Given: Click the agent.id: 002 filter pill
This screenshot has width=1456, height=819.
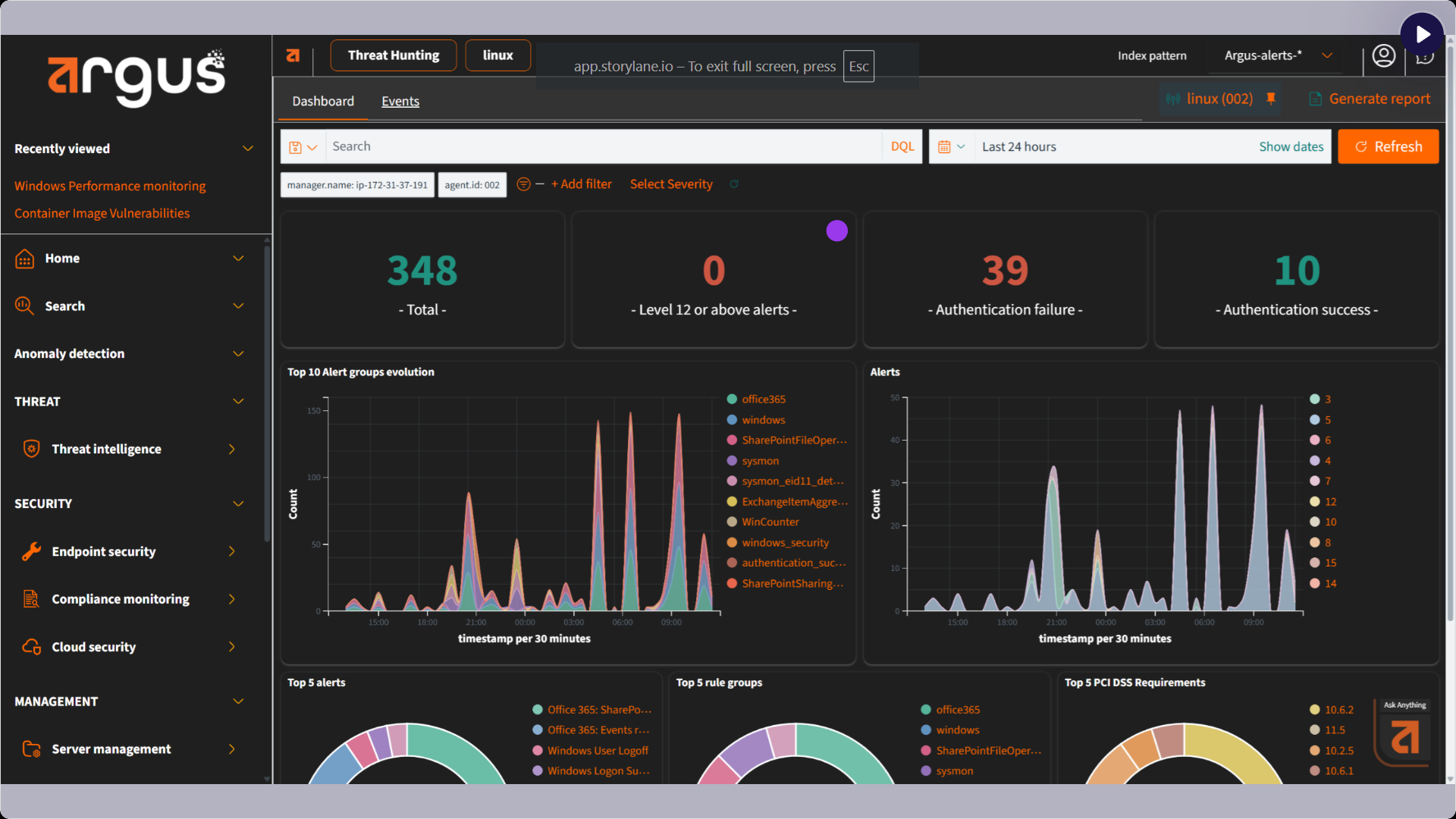Looking at the screenshot, I should (472, 185).
